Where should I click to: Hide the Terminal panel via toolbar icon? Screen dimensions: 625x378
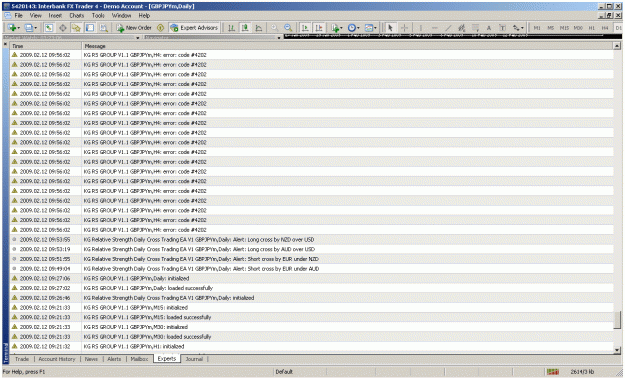90,28
